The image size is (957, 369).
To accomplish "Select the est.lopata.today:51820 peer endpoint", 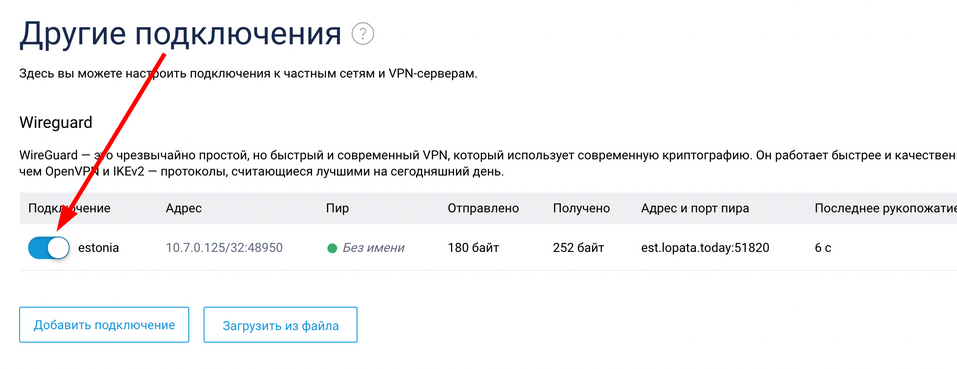I will click(705, 248).
